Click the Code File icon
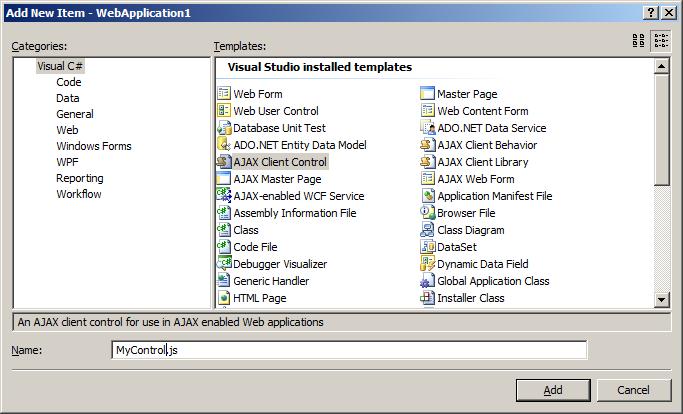 tap(224, 247)
